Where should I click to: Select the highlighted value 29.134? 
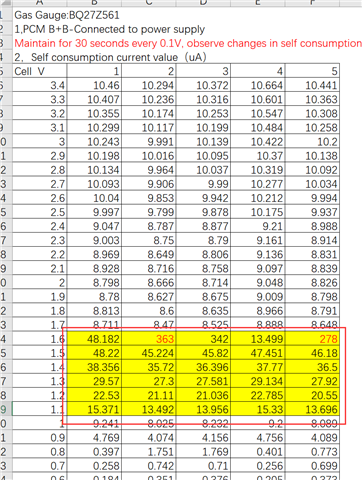pos(258,381)
